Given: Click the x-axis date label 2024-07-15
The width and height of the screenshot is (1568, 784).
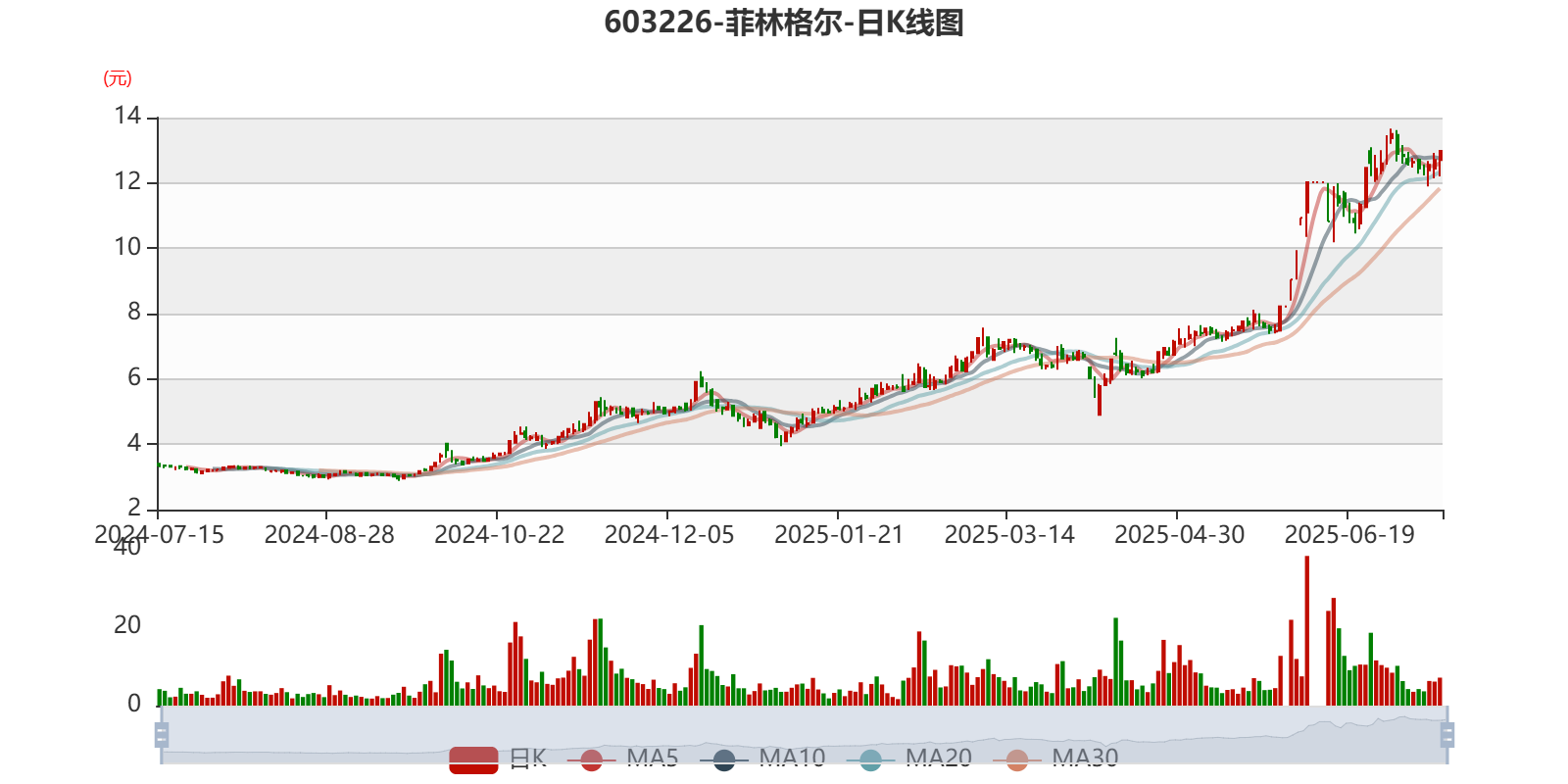Looking at the screenshot, I should (x=159, y=535).
